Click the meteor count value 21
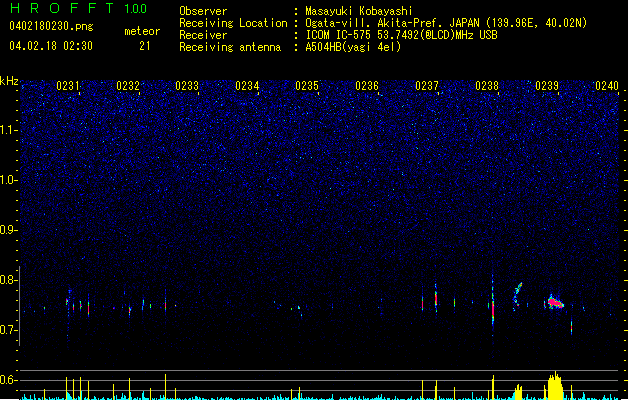The width and height of the screenshot is (629, 400). (x=144, y=46)
